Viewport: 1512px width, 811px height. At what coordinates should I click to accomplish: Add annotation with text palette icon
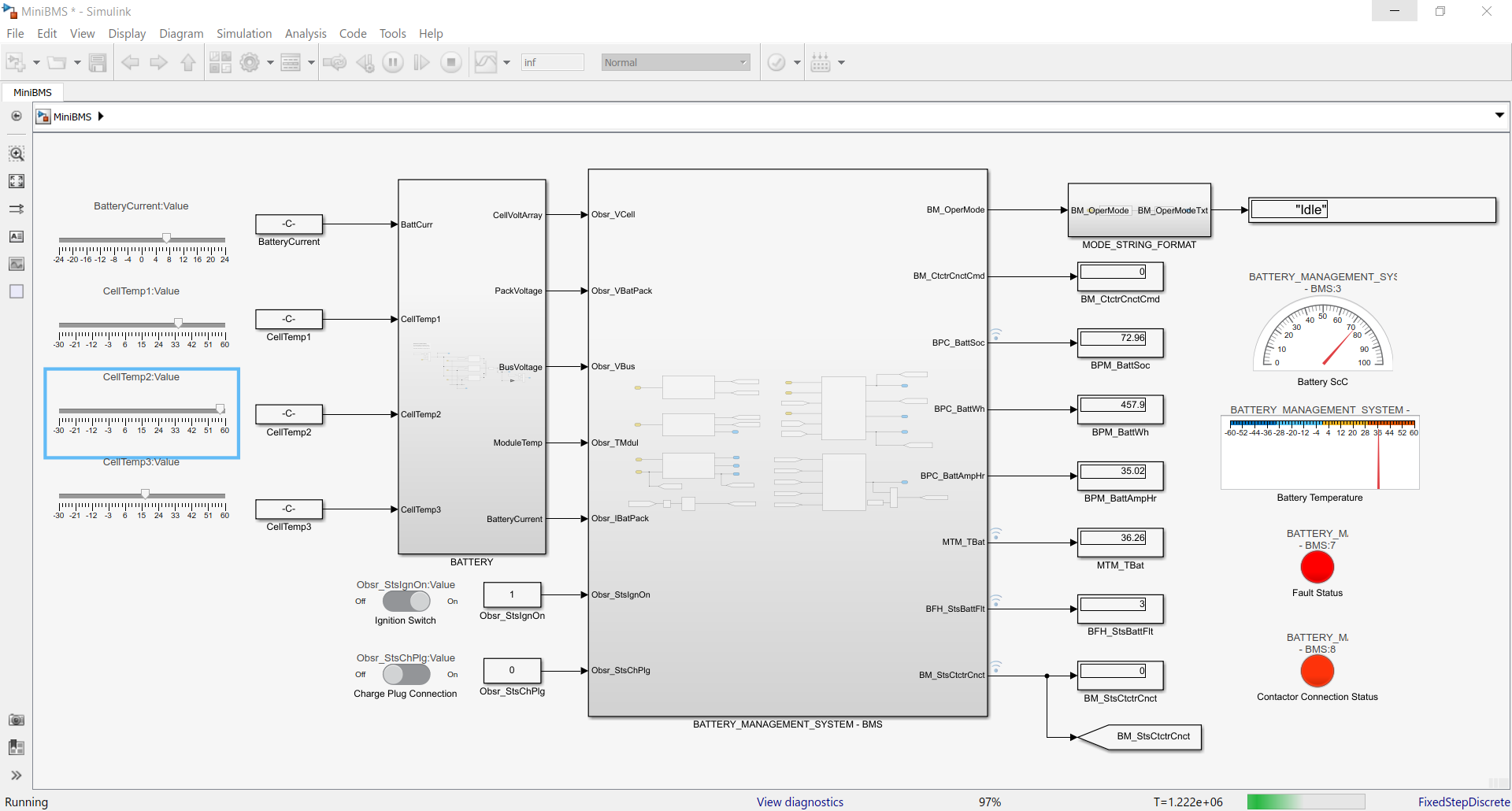17,236
